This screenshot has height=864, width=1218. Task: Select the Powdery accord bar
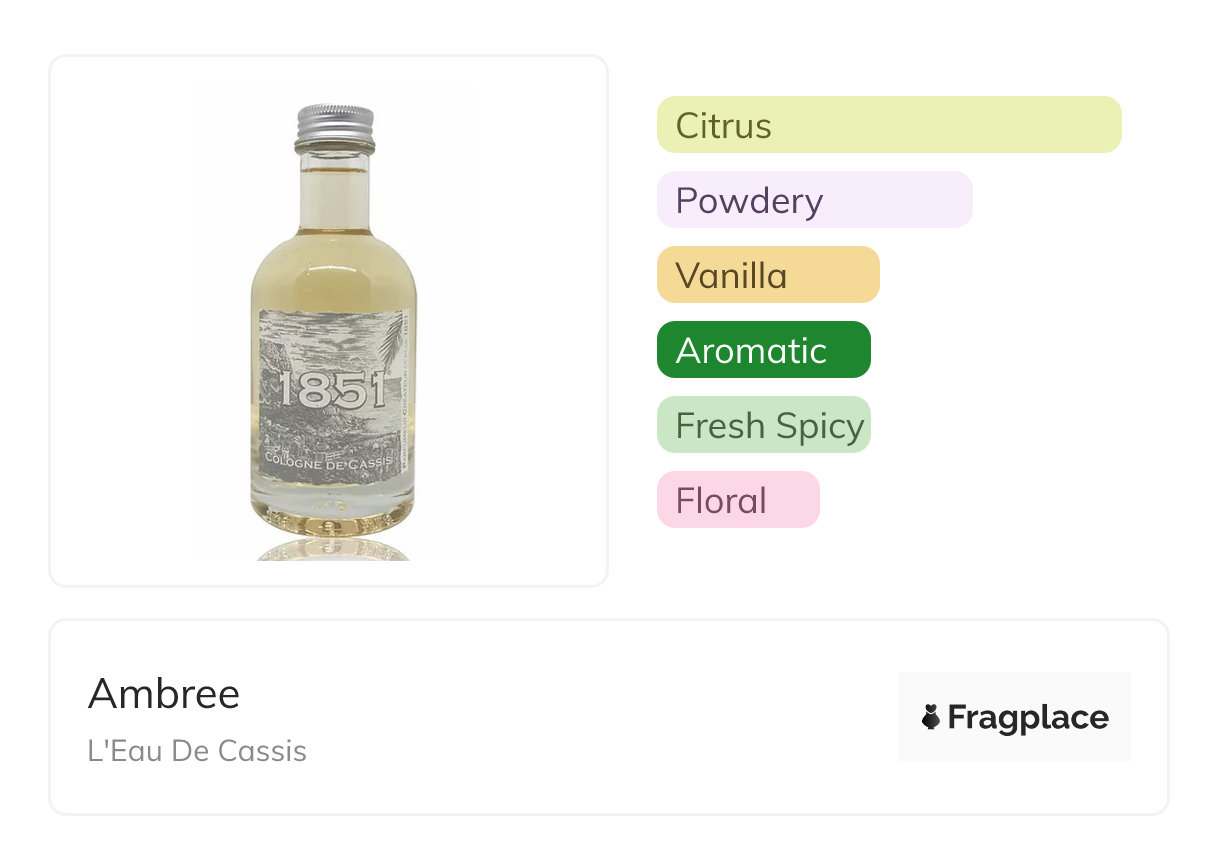[814, 200]
